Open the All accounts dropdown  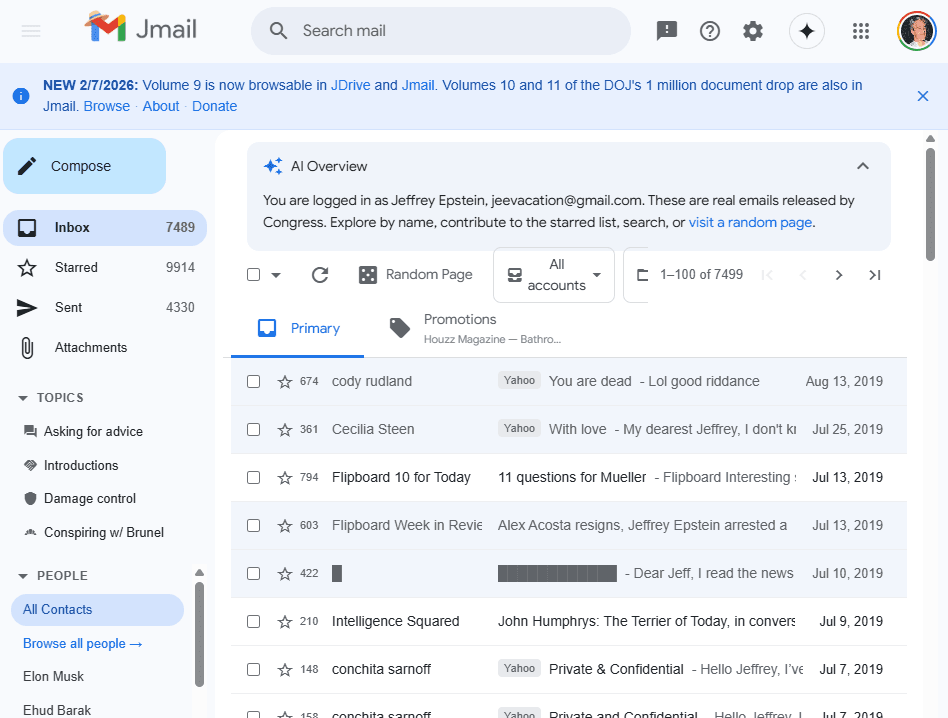coord(554,275)
